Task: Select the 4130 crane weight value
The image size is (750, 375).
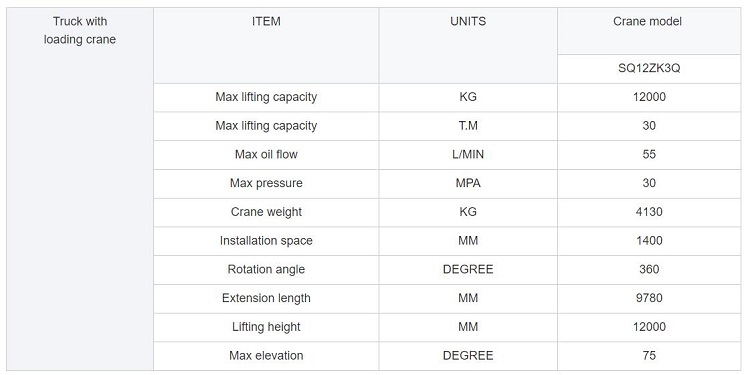Action: [649, 212]
